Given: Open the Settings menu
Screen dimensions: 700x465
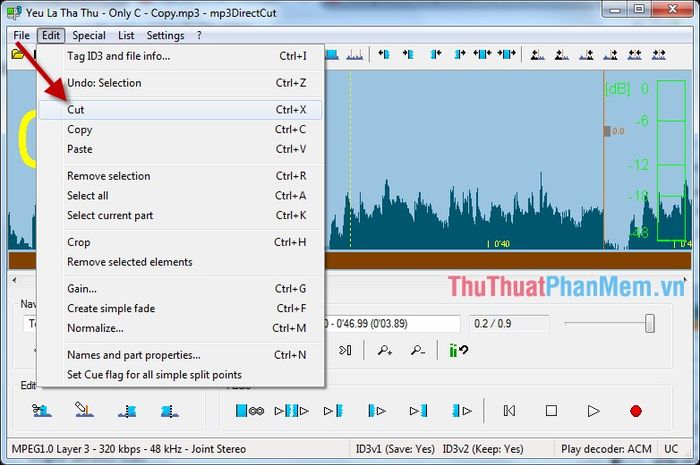Looking at the screenshot, I should click(x=165, y=35).
